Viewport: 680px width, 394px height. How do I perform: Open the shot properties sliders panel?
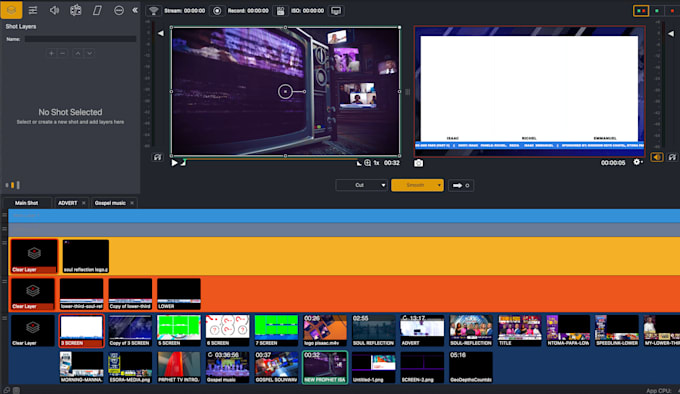tap(33, 10)
